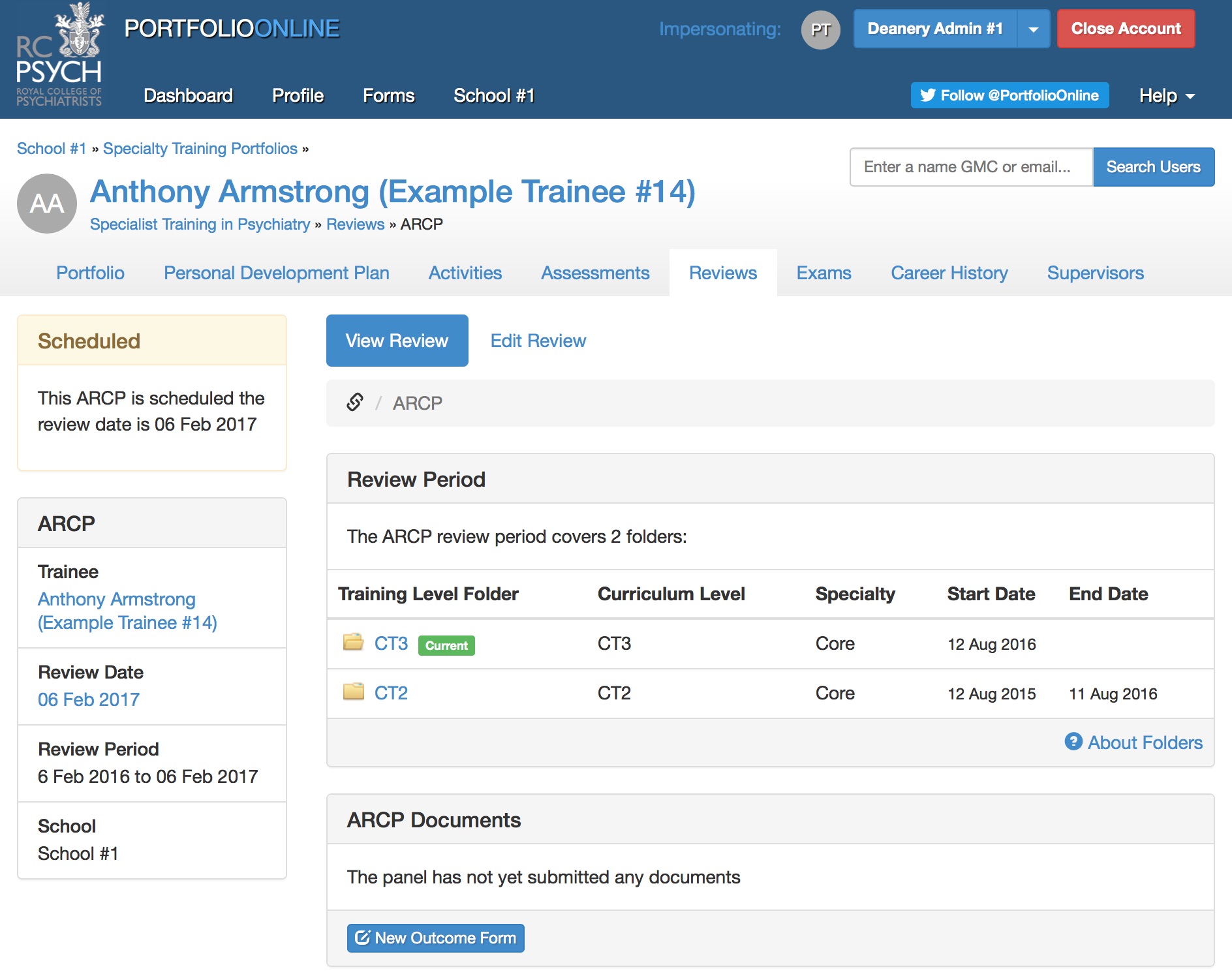Open Dashboard in the top navigation
The image size is (1232, 980).
188,96
